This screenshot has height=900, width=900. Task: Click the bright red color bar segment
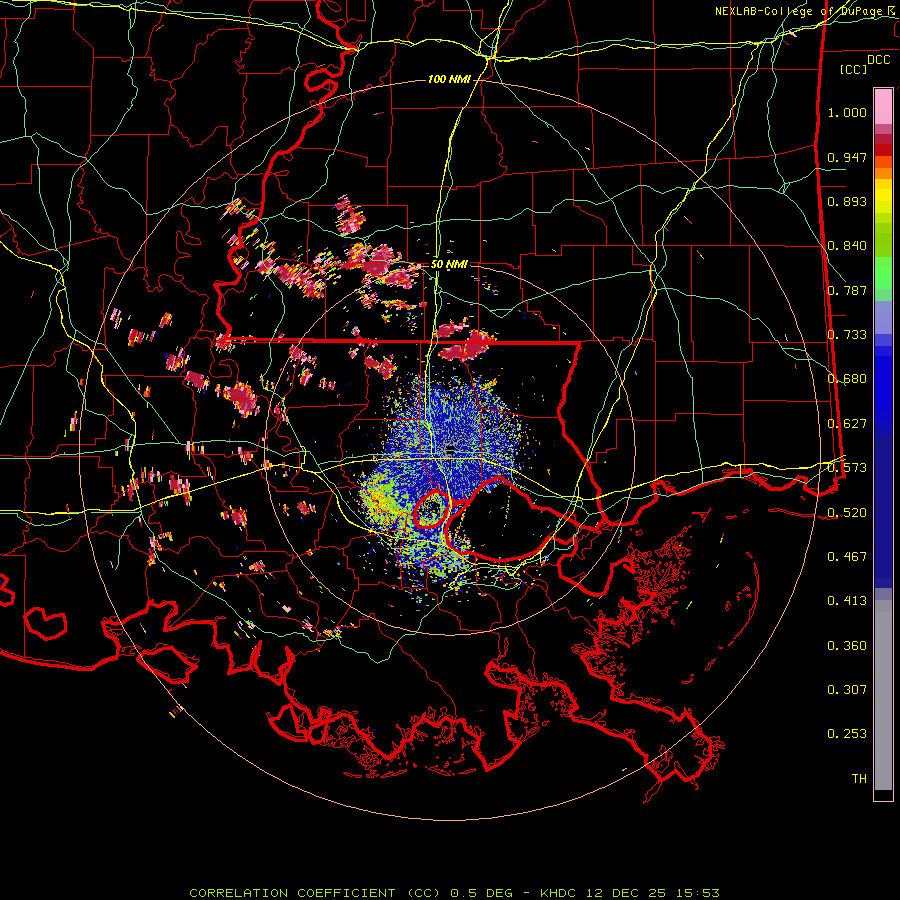883,150
